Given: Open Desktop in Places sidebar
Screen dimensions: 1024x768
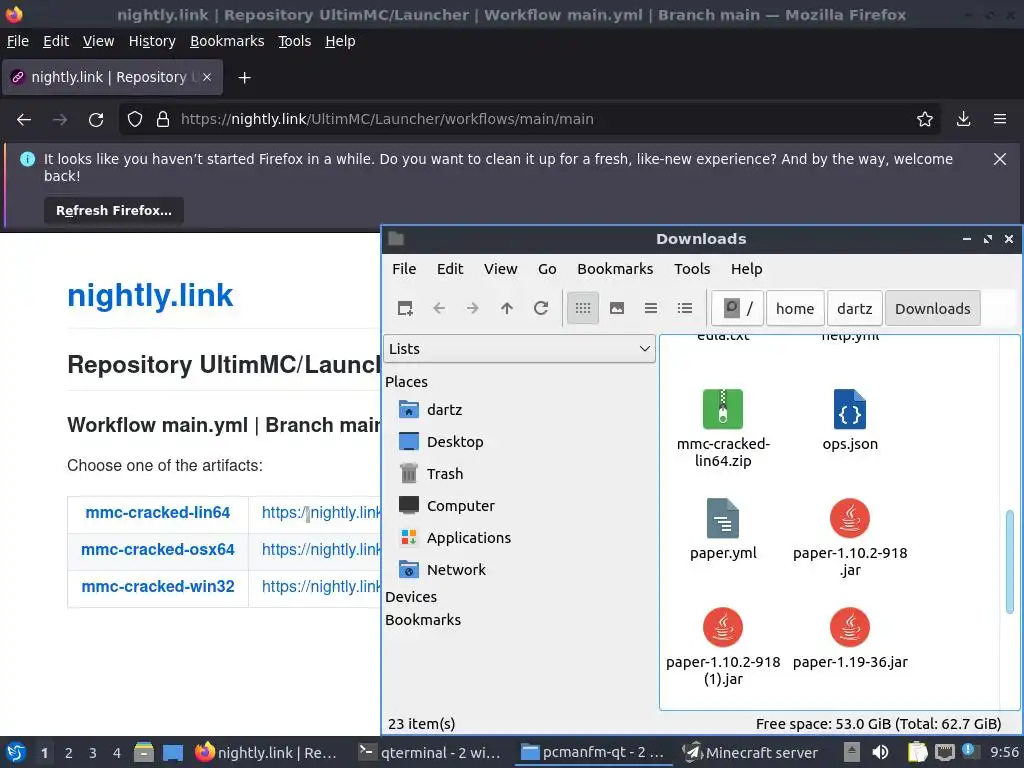Looking at the screenshot, I should coord(441,442).
